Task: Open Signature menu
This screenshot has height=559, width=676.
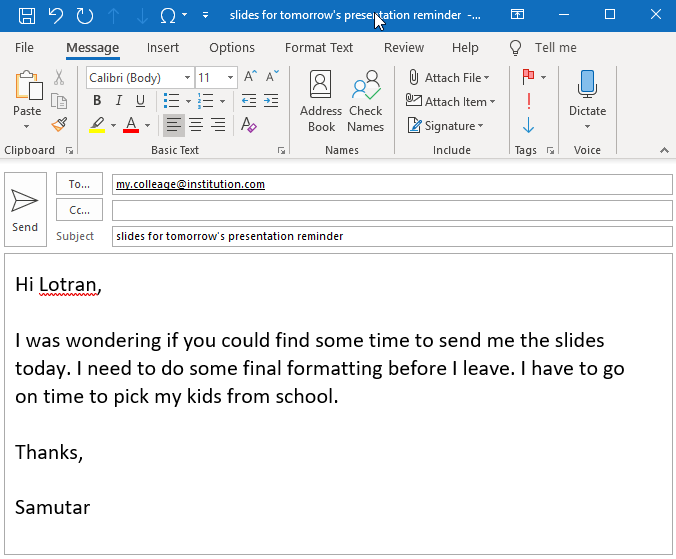Action: coord(445,126)
